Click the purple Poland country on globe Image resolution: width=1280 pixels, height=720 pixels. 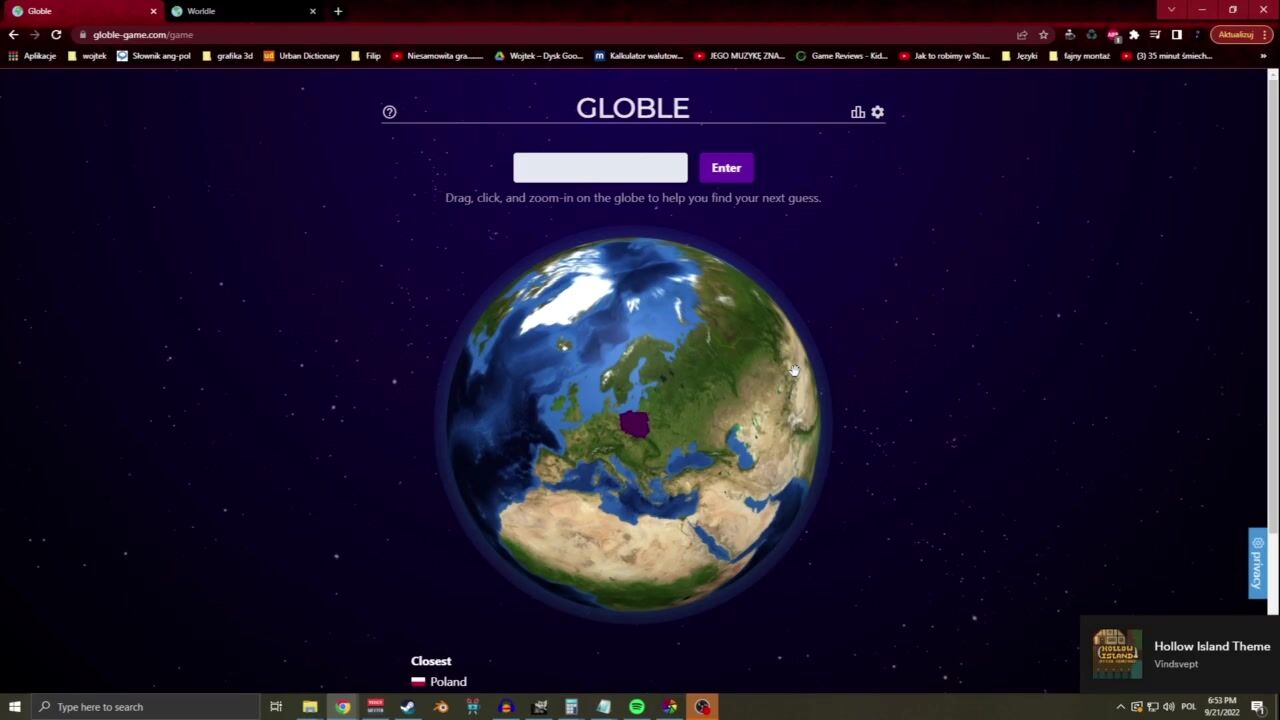point(634,424)
